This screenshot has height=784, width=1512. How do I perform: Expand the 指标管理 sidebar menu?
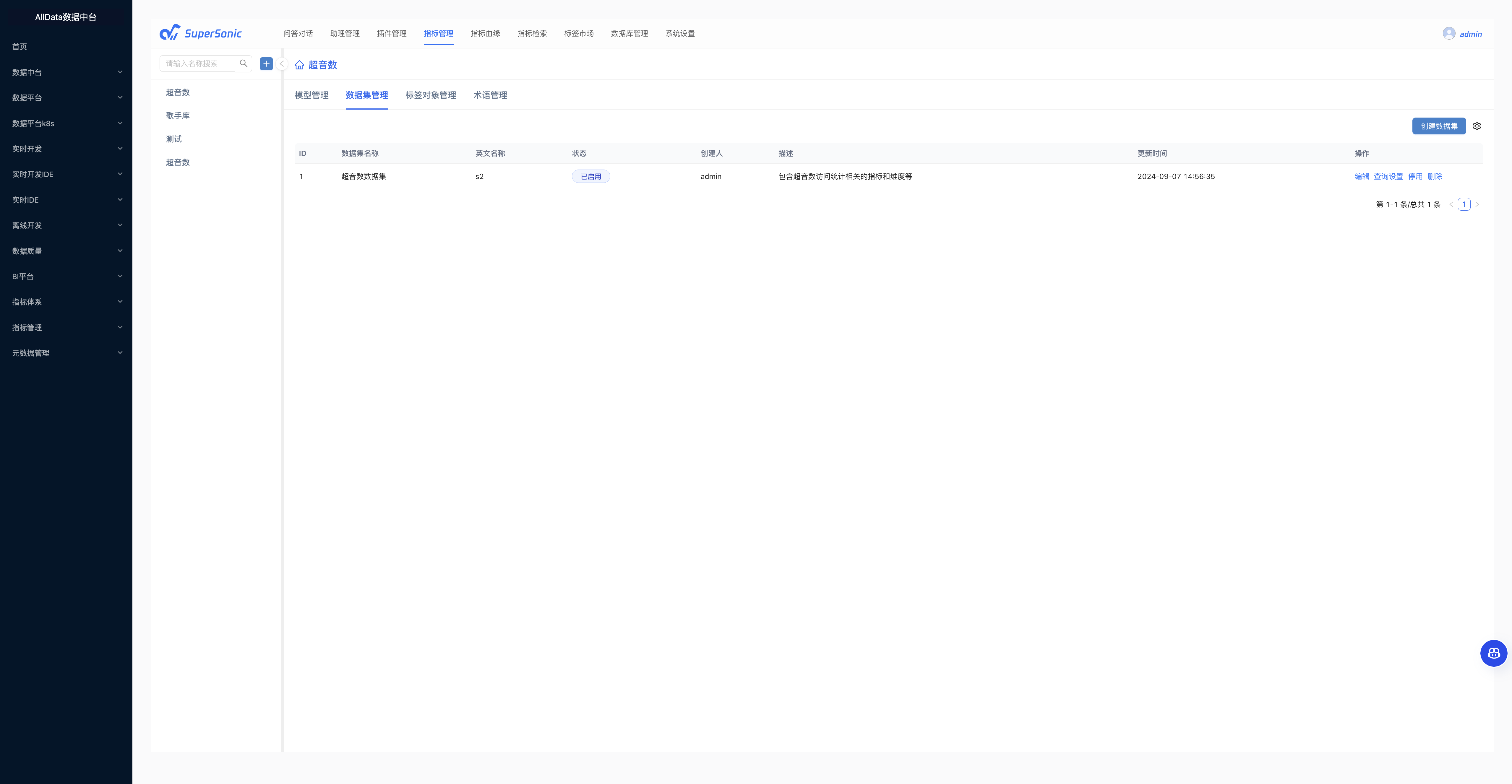pyautogui.click(x=66, y=327)
